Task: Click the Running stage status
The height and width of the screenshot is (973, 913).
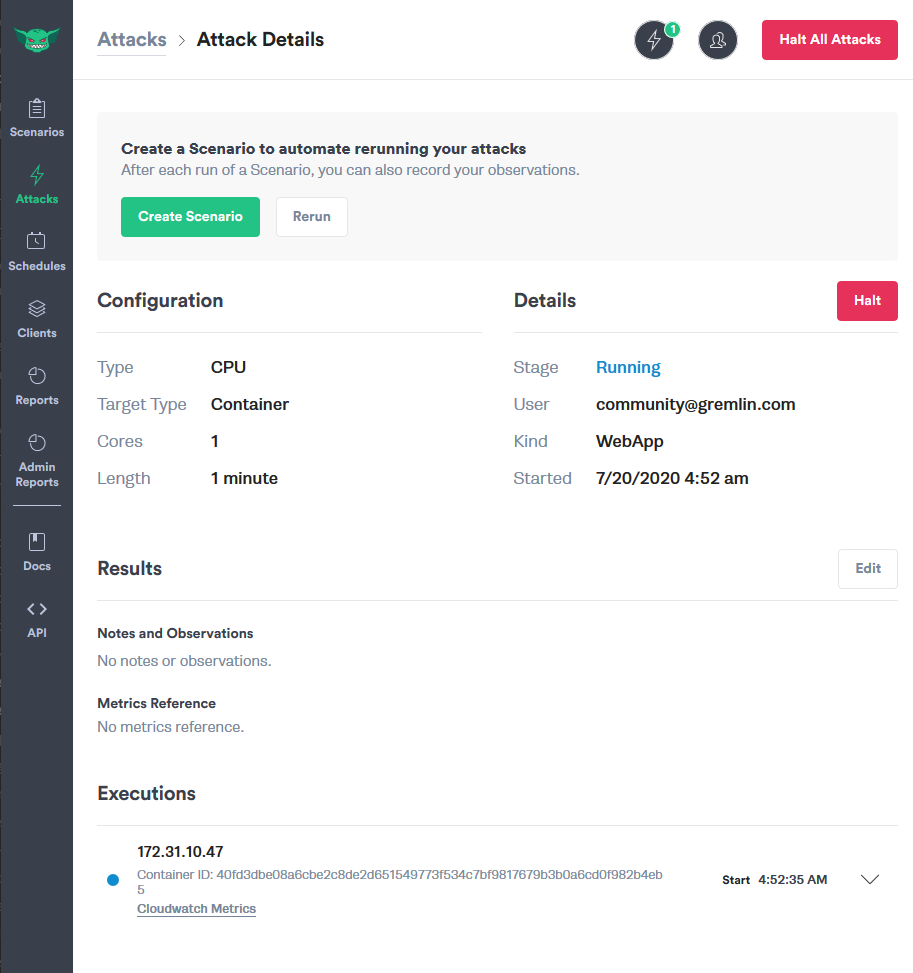Action: tap(628, 367)
